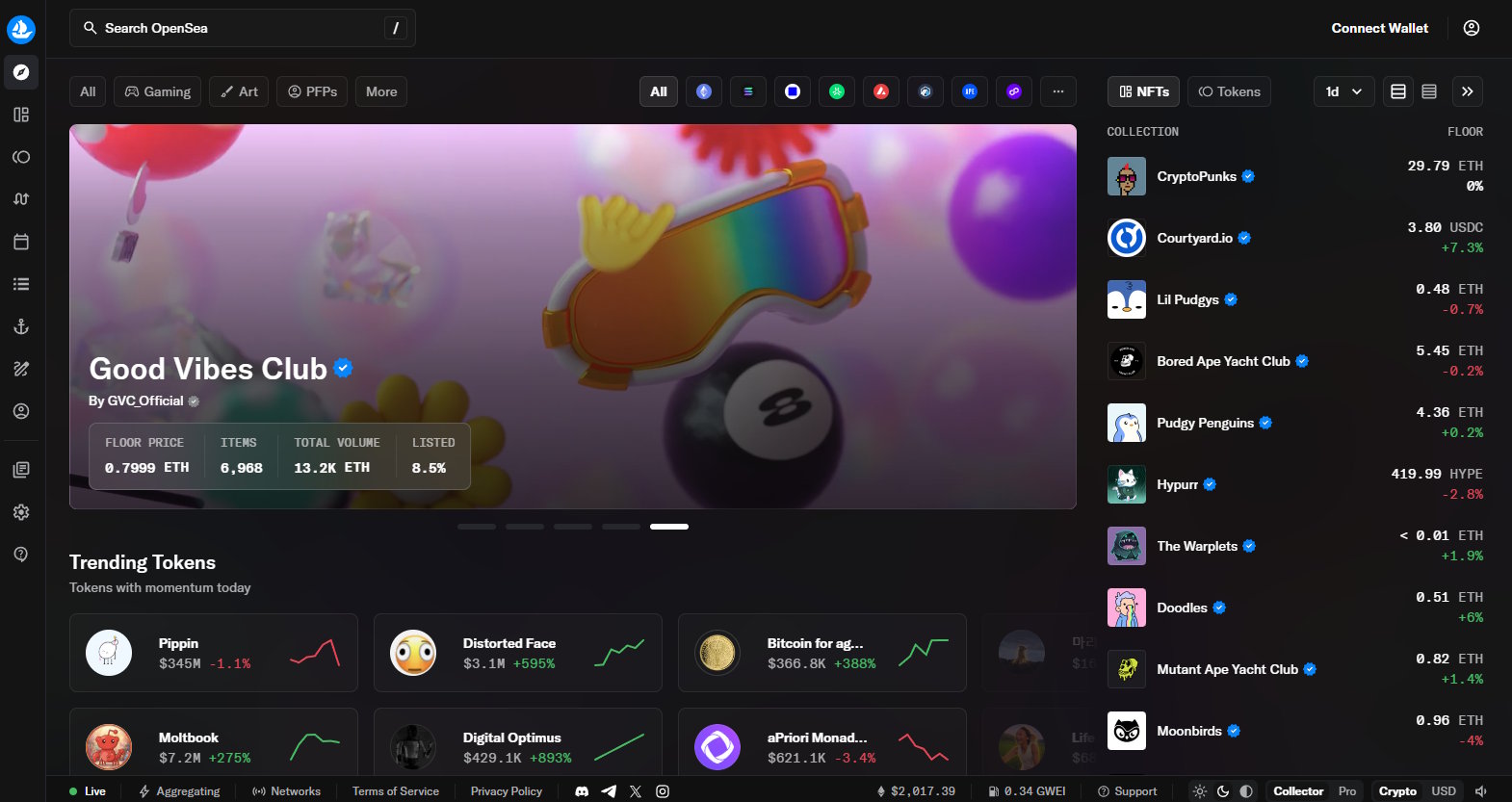Open the Studio pencil icon in sidebar
1512x802 pixels.
[21, 369]
